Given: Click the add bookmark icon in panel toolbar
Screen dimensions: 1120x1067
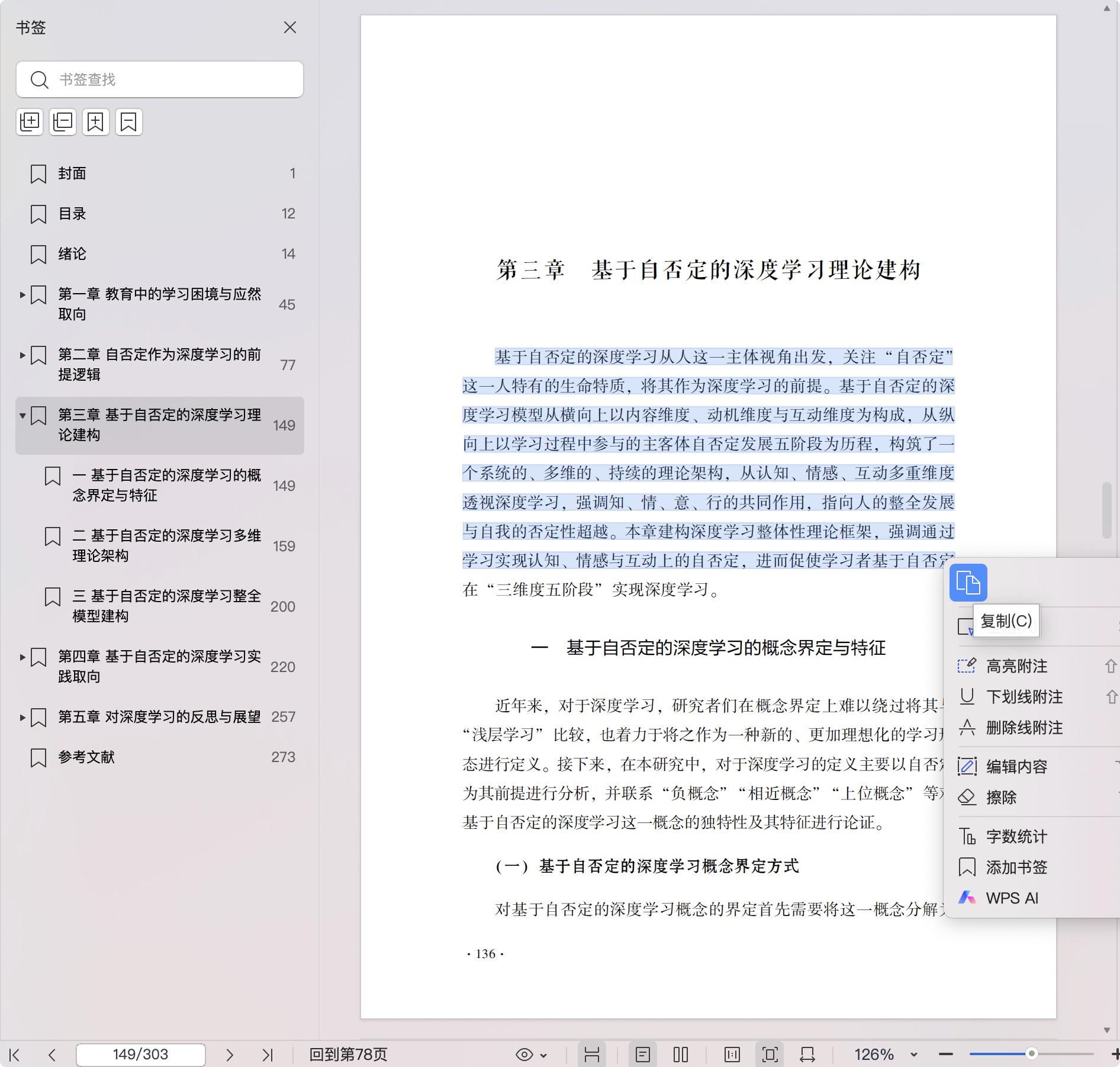Looking at the screenshot, I should point(96,122).
